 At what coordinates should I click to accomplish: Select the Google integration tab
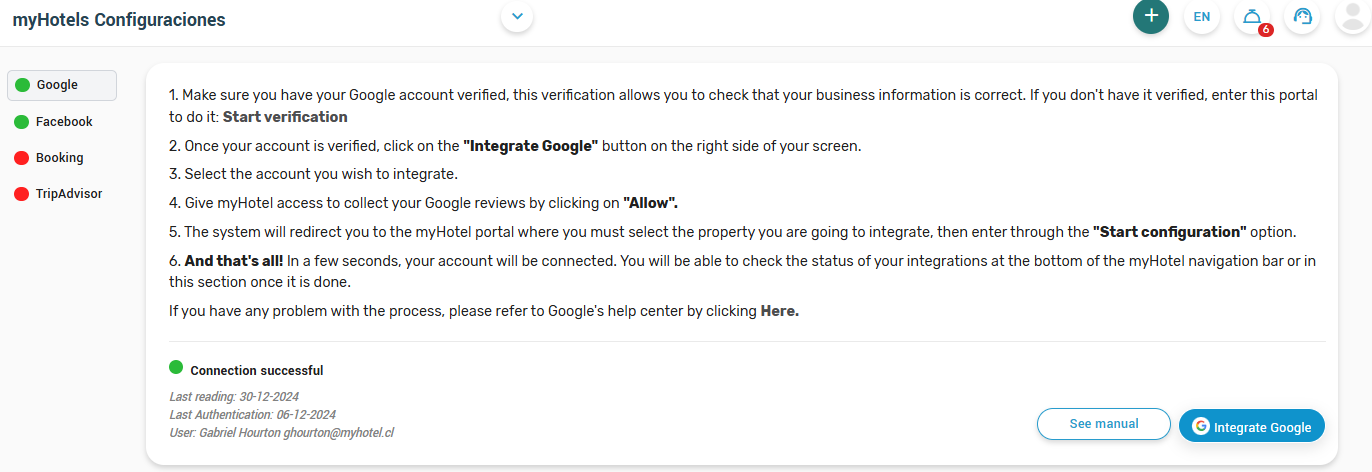[62, 85]
